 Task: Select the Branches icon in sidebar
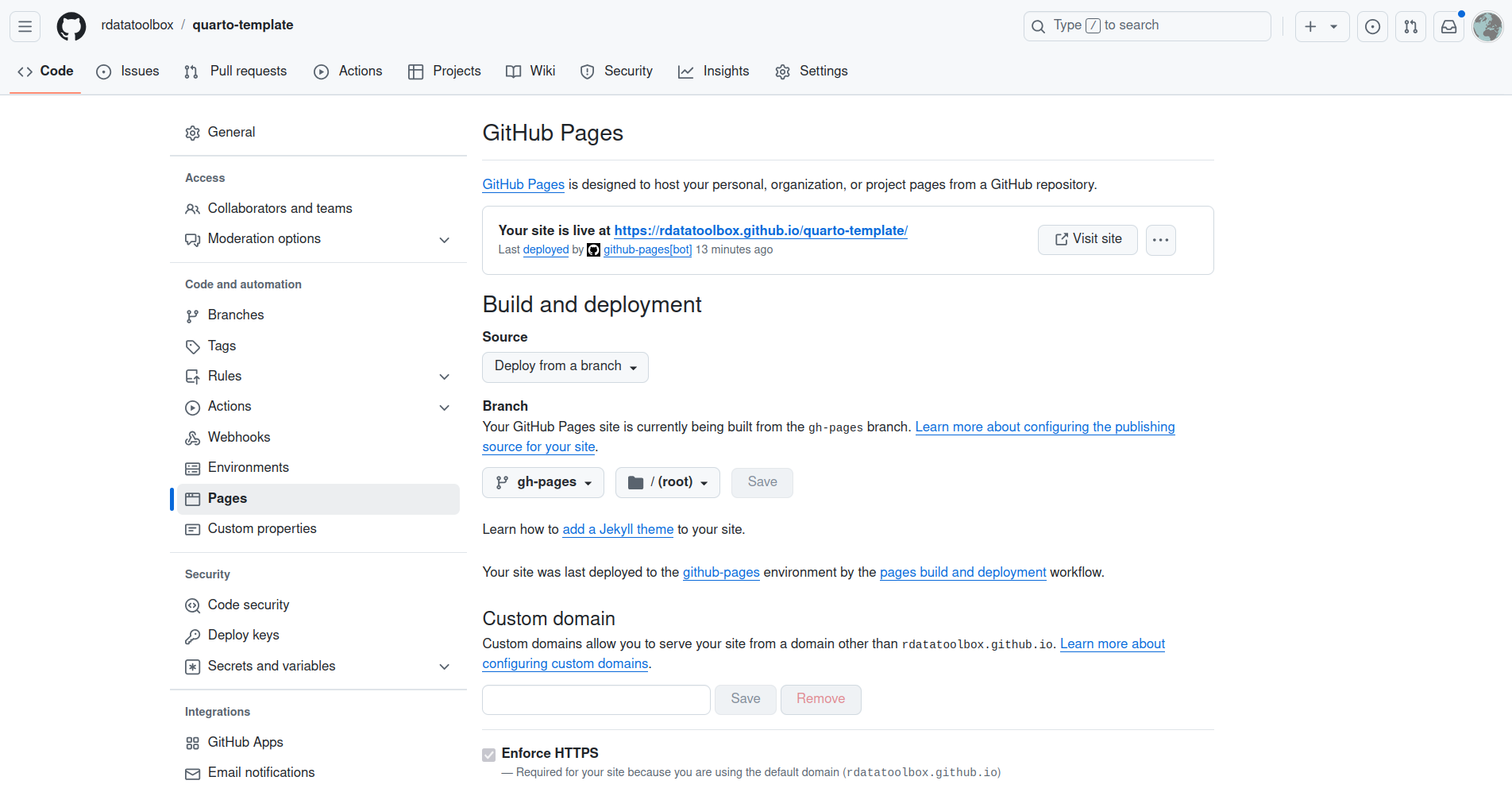pos(192,316)
